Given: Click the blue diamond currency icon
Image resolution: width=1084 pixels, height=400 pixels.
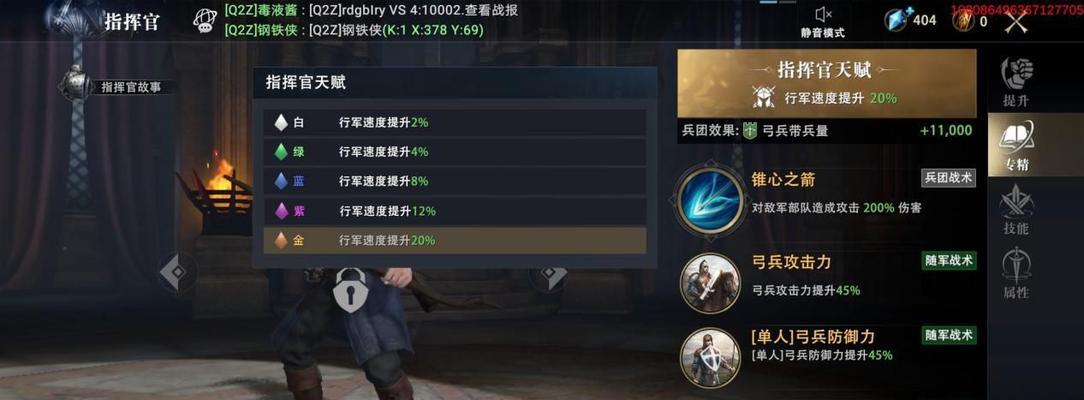Looking at the screenshot, I should point(897,19).
